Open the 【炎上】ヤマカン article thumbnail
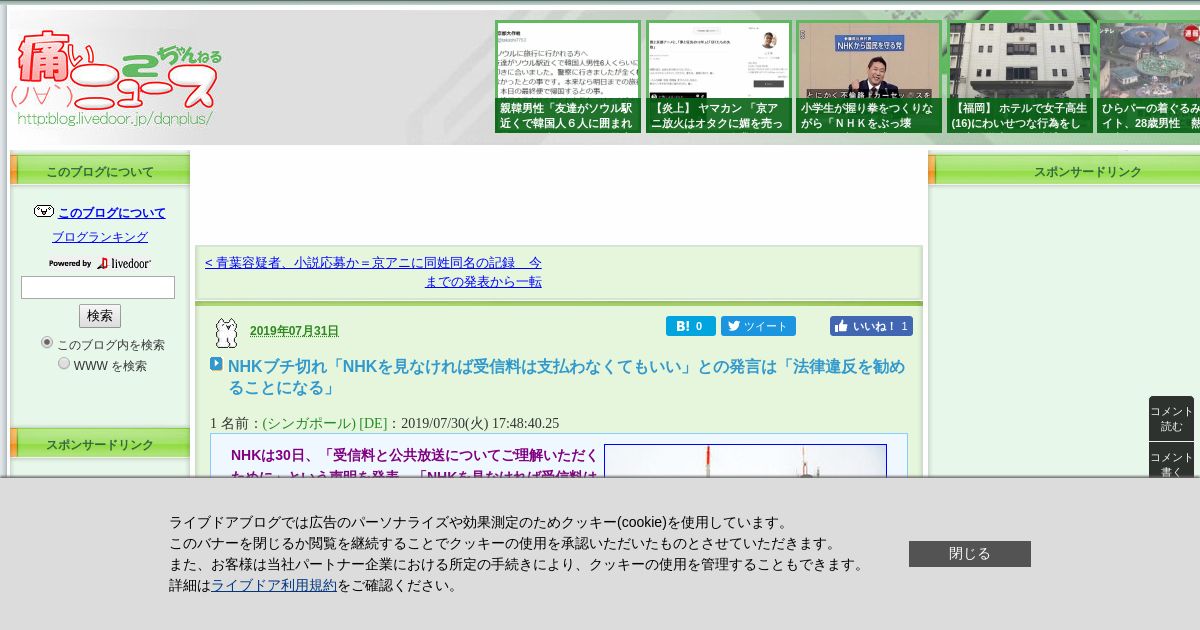1200x630 pixels. pyautogui.click(x=718, y=77)
